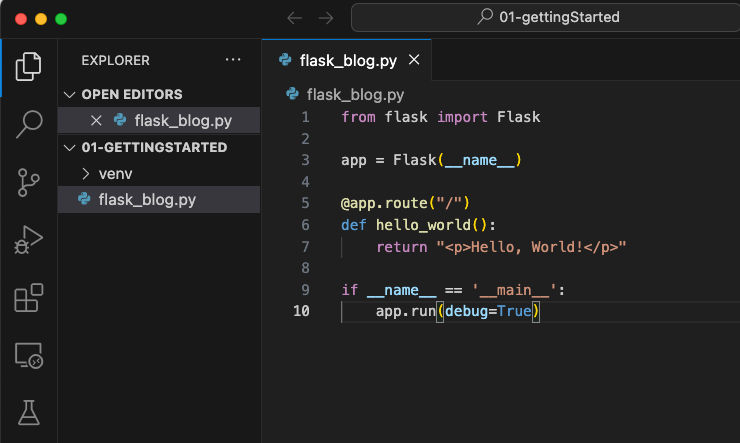Click the macOS yellow minimize button
This screenshot has height=443, width=740.
click(x=41, y=19)
